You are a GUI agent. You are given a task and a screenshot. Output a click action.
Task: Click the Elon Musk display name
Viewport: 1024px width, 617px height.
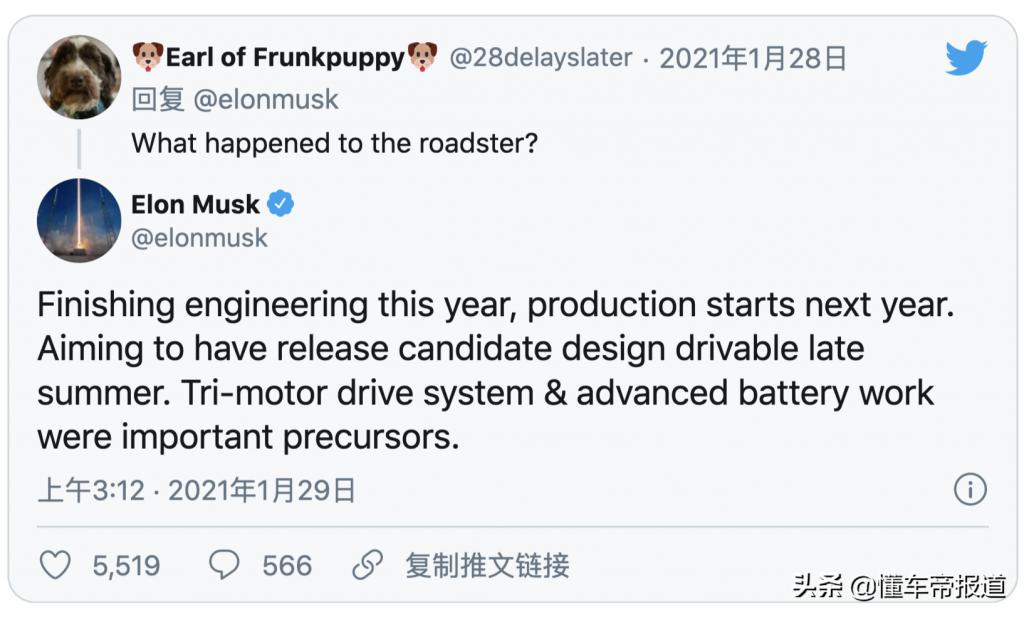[195, 204]
